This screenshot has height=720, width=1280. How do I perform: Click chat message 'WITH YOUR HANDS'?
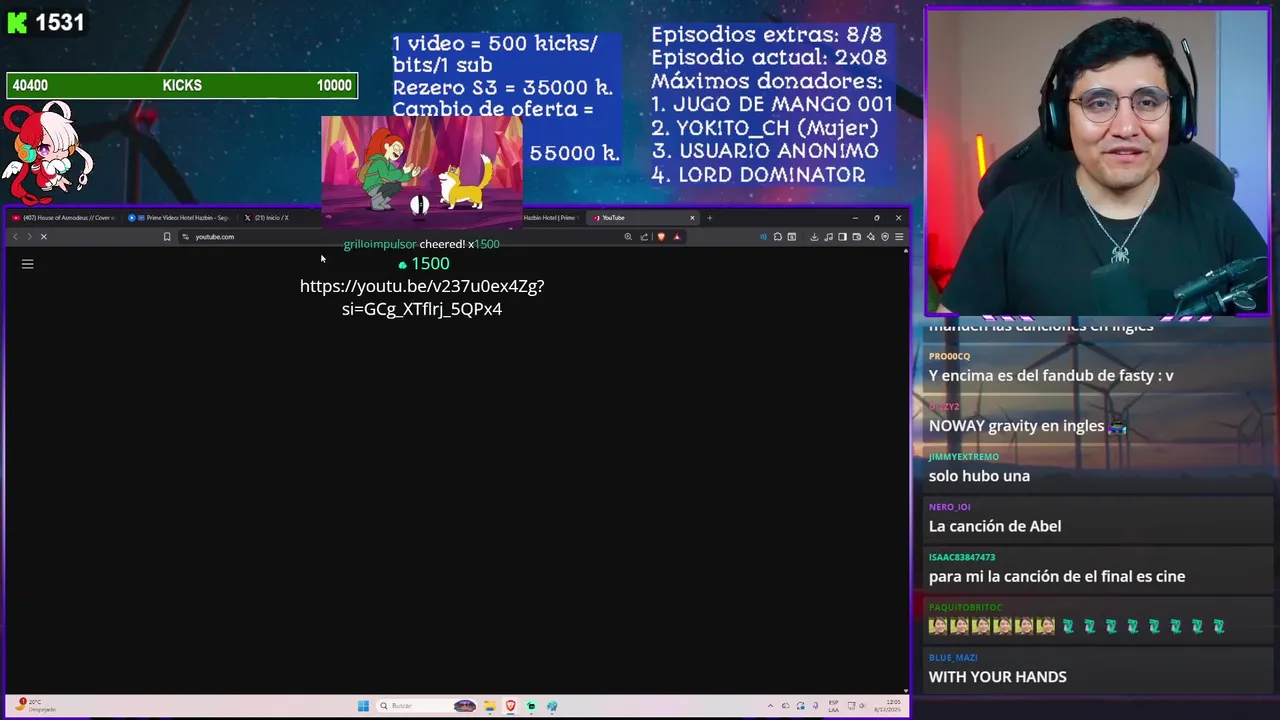point(997,677)
